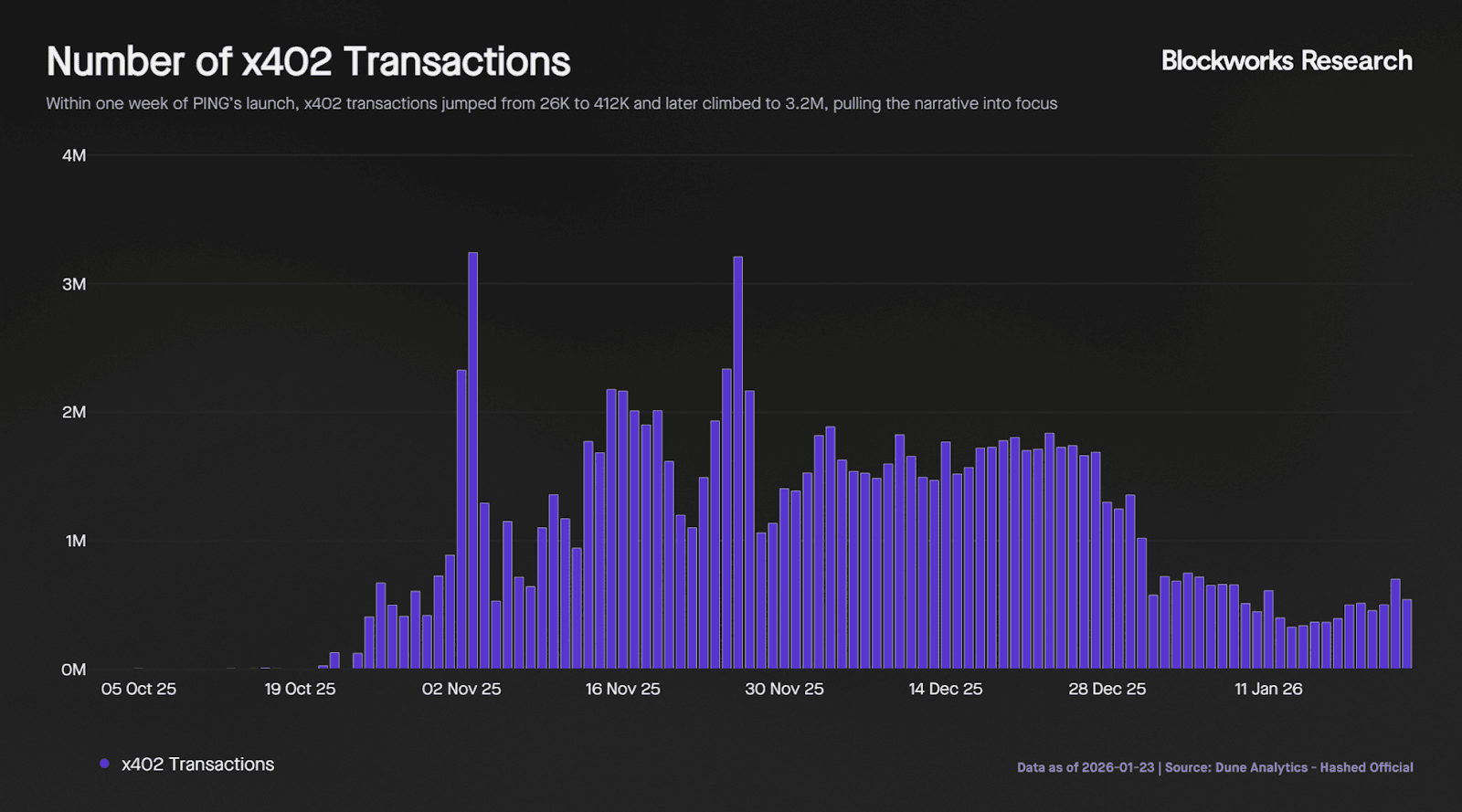Select the 05 Oct 25 date label
This screenshot has height=812, width=1462.
pyautogui.click(x=138, y=689)
